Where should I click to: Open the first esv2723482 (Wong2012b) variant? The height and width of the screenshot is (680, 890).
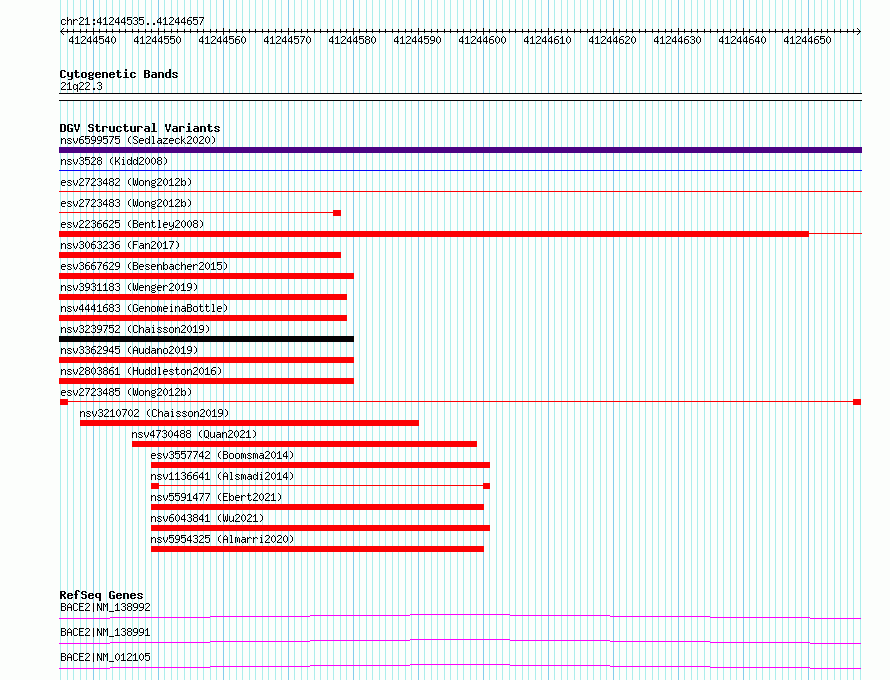pos(126,182)
